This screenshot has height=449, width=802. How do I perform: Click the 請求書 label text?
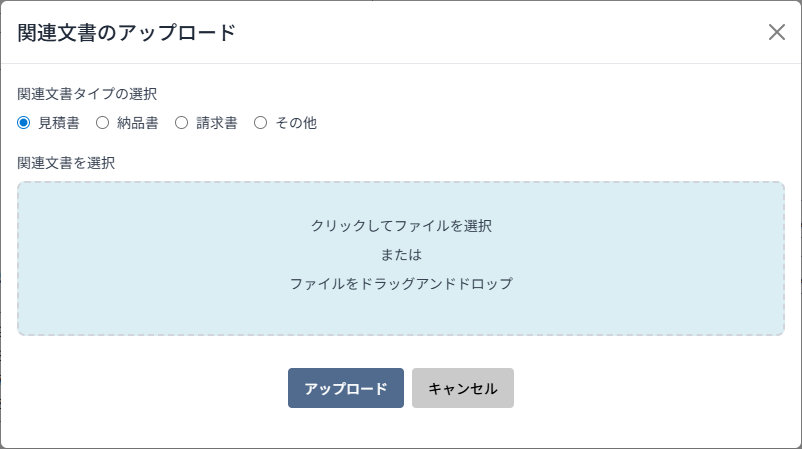pos(216,123)
